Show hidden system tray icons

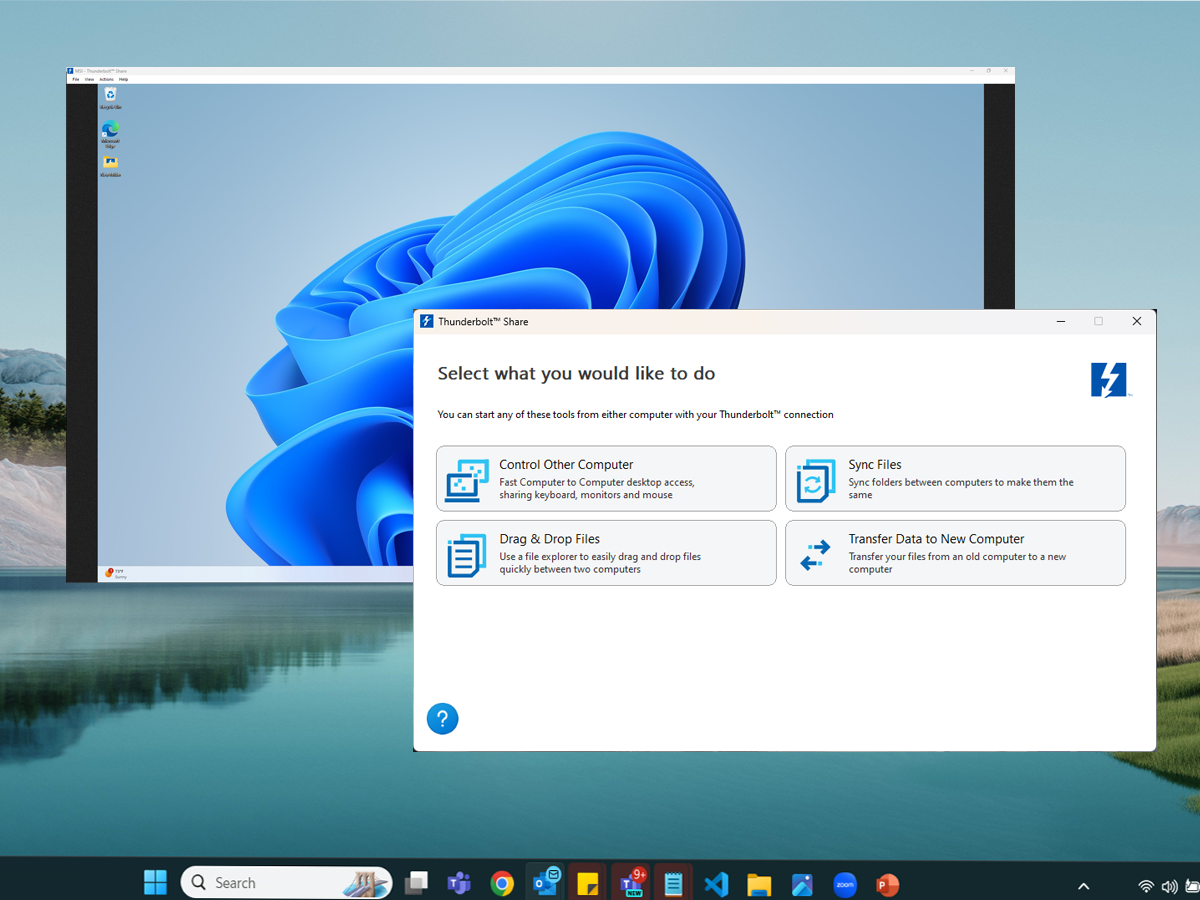(1083, 885)
